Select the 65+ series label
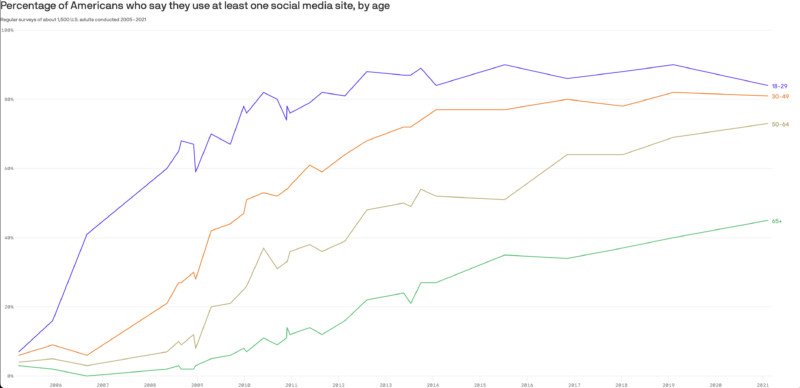Screen dimensions: 800x388 coord(777,221)
